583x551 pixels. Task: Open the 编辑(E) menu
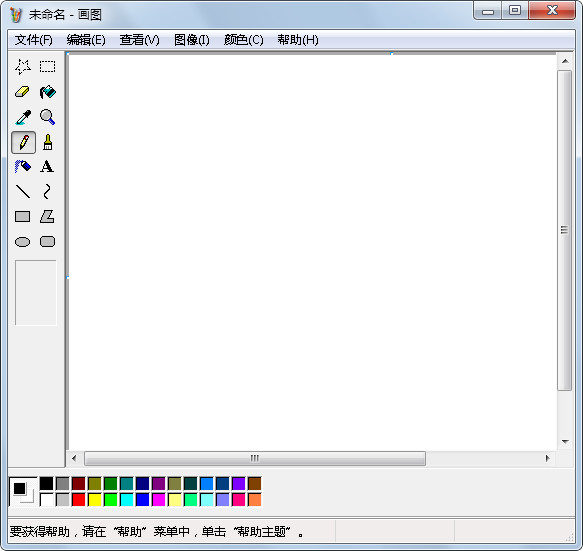86,40
